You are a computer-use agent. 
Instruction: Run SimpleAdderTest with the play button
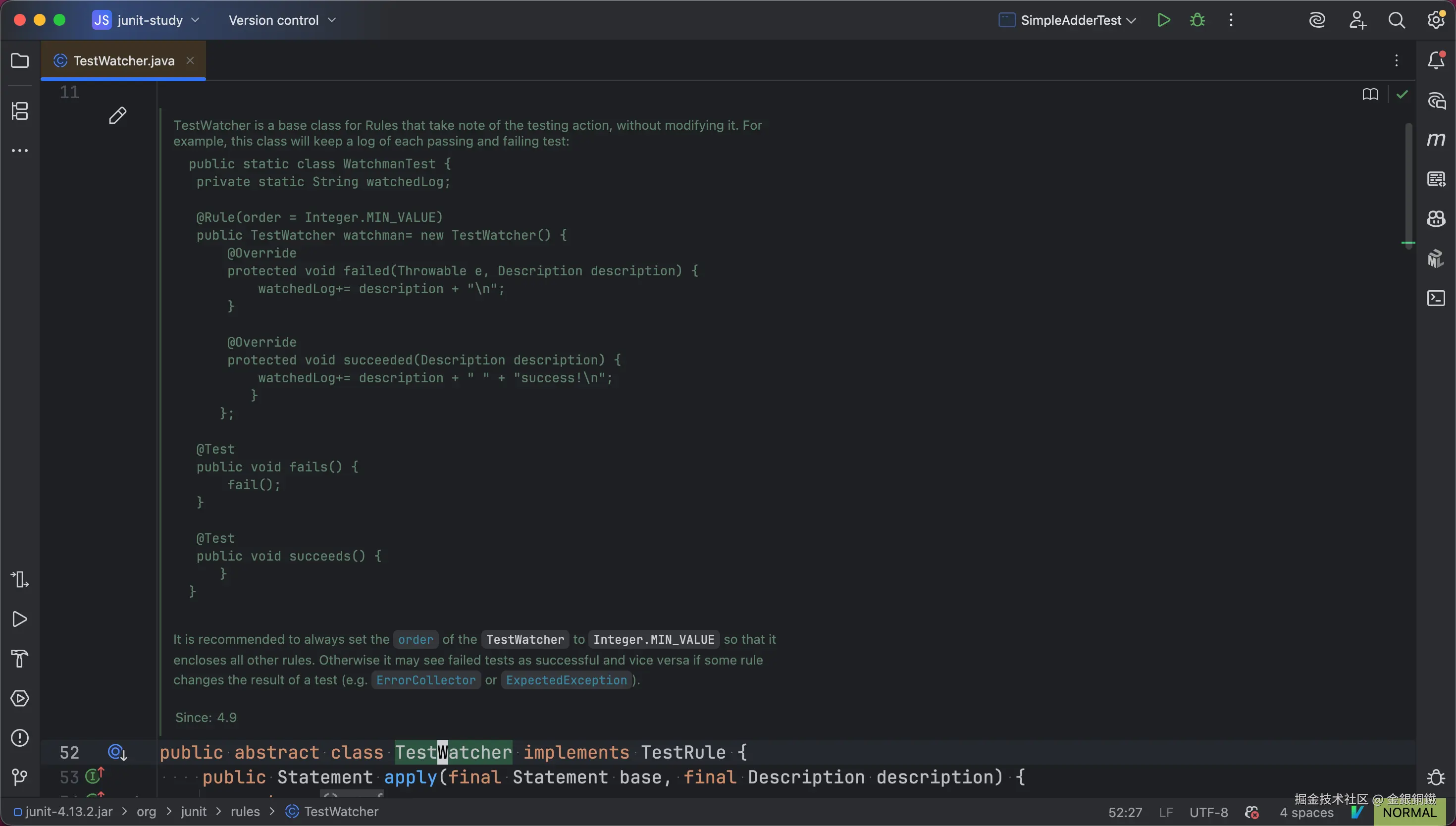click(x=1163, y=20)
